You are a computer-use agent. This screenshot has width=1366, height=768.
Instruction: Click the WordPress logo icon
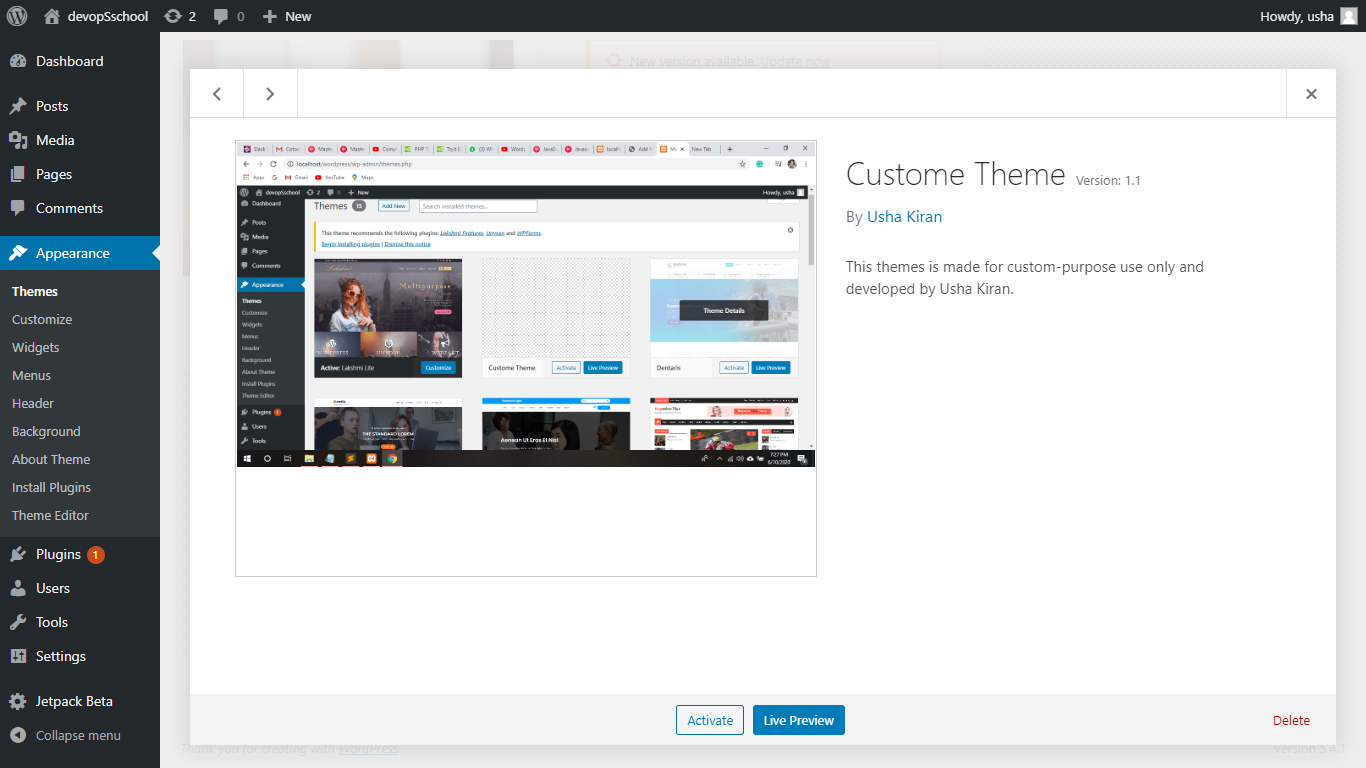(16, 16)
